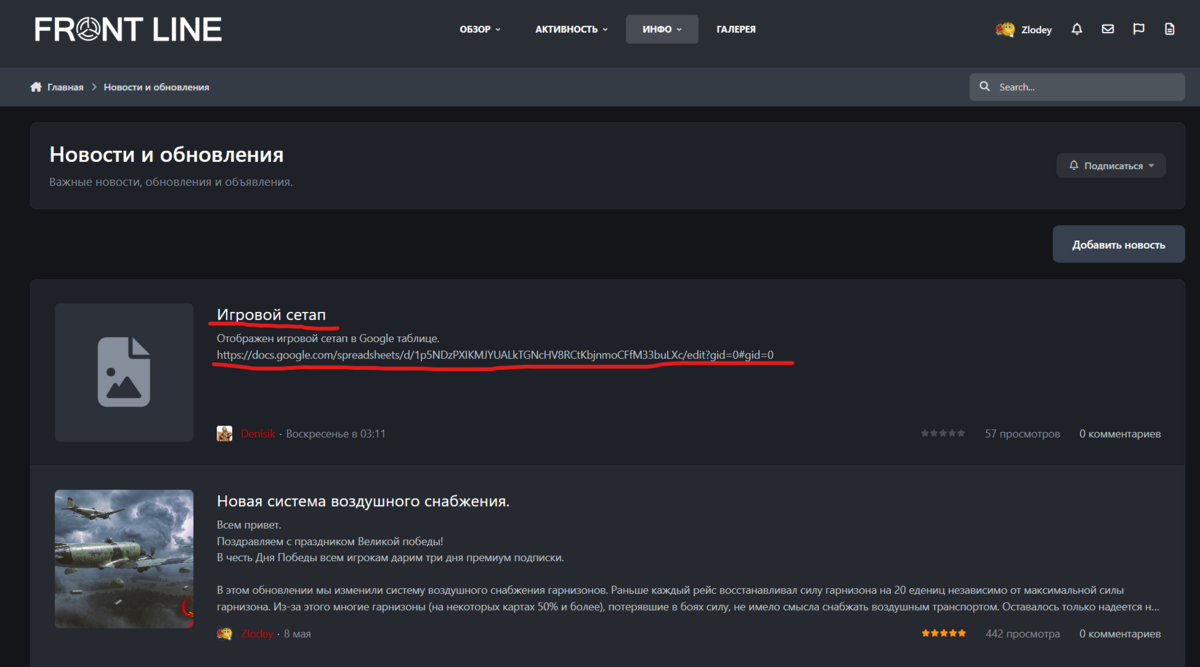1200x667 pixels.
Task: Click the Добавить новость button
Action: click(x=1118, y=244)
